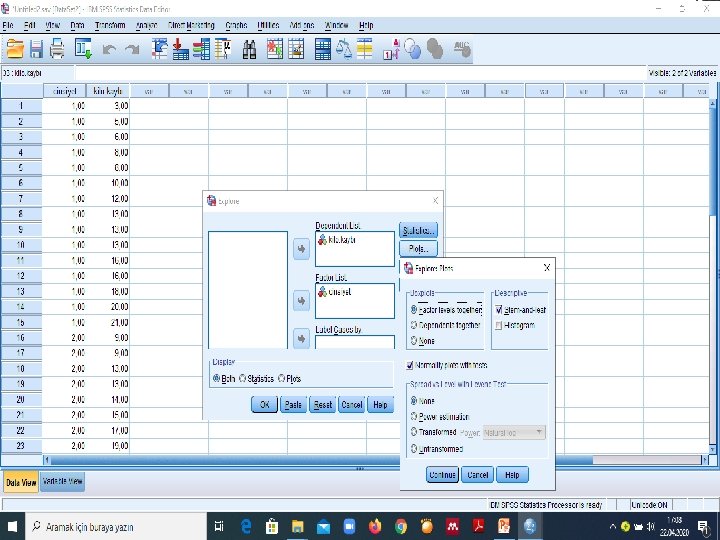Toggle Value Labels toolbar icon

[x=391, y=49]
